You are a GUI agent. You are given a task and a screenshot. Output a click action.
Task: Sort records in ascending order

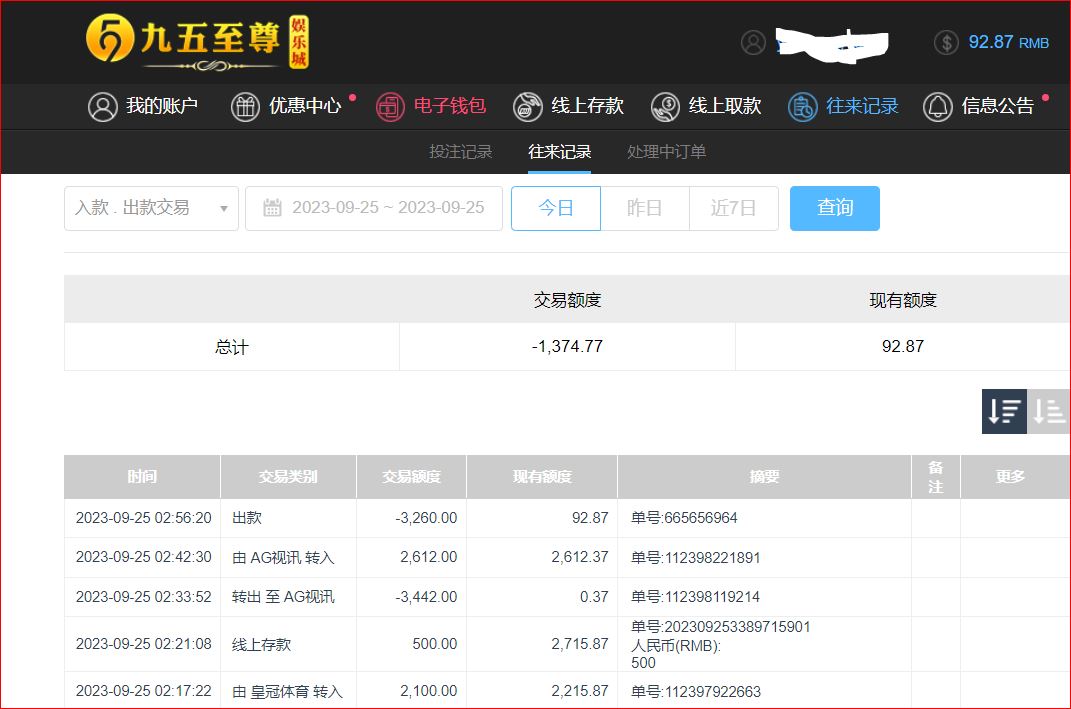1048,411
